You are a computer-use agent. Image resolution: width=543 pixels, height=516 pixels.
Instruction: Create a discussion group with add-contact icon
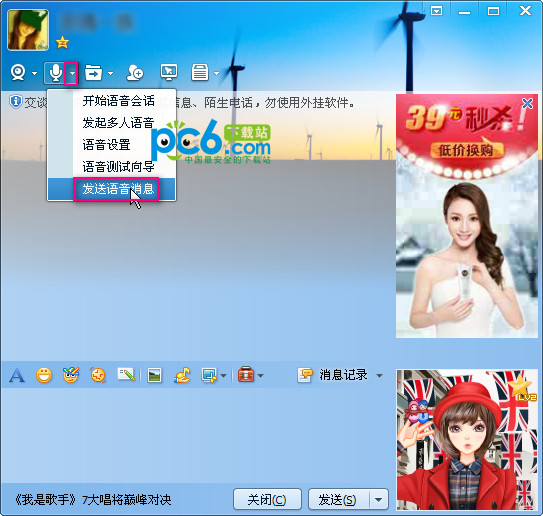135,73
